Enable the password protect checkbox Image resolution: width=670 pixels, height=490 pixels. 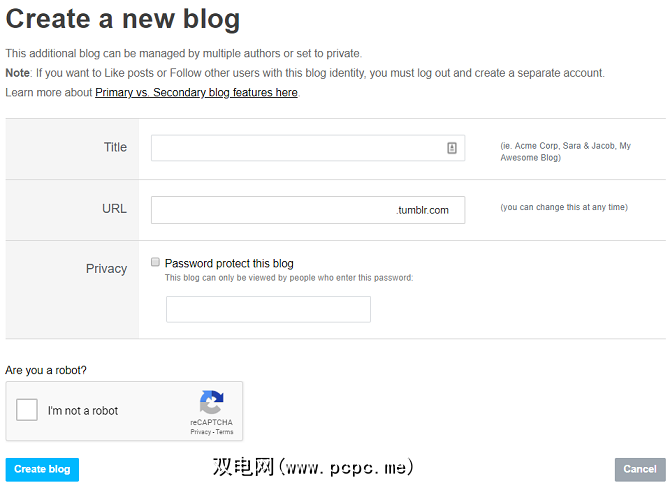(155, 262)
